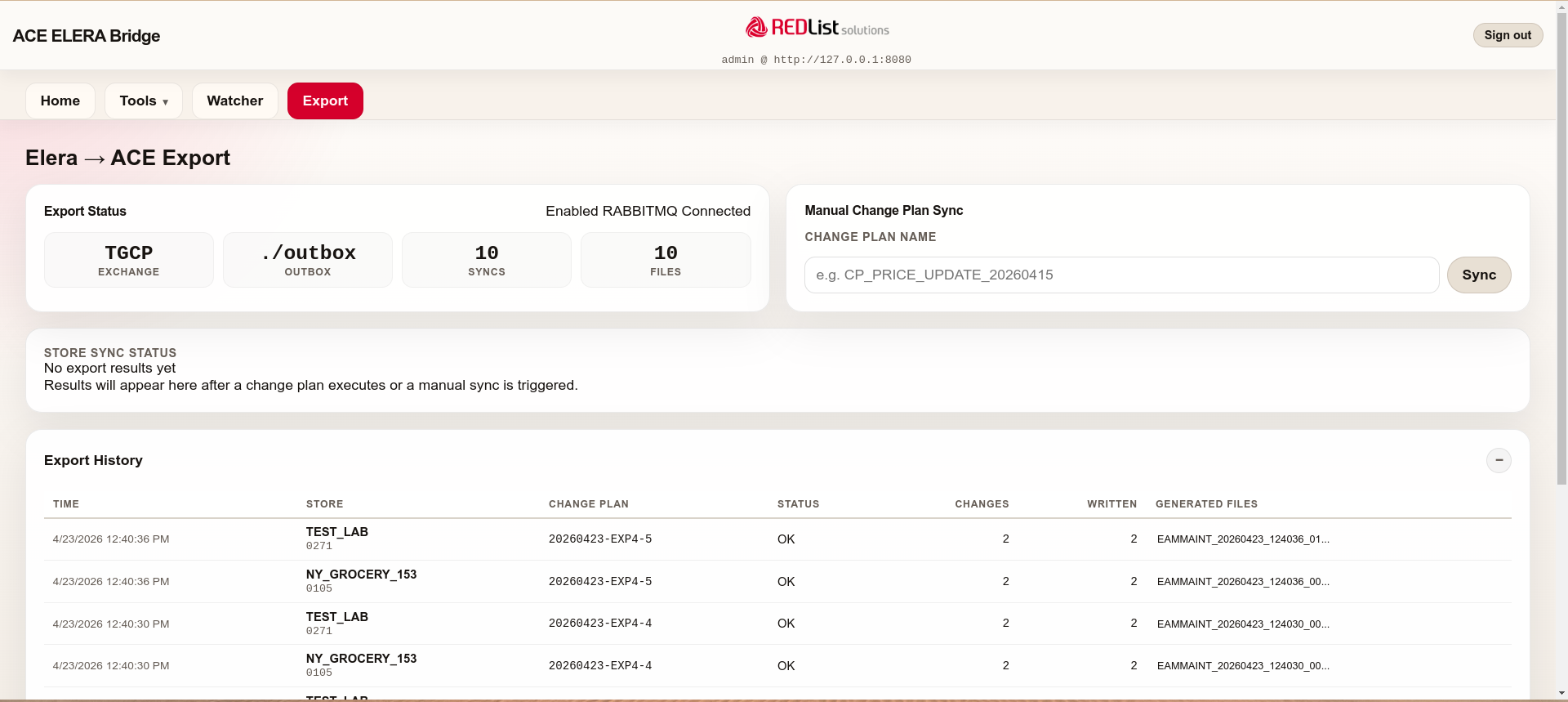Click NY_GROCERY_153 store in EXP4-5 row
The width and height of the screenshot is (1568, 702).
pos(361,575)
